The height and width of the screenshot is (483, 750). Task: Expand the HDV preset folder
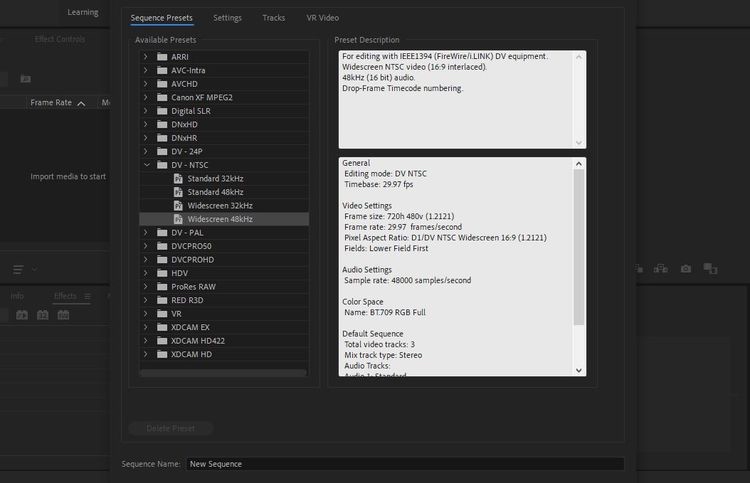(x=146, y=273)
